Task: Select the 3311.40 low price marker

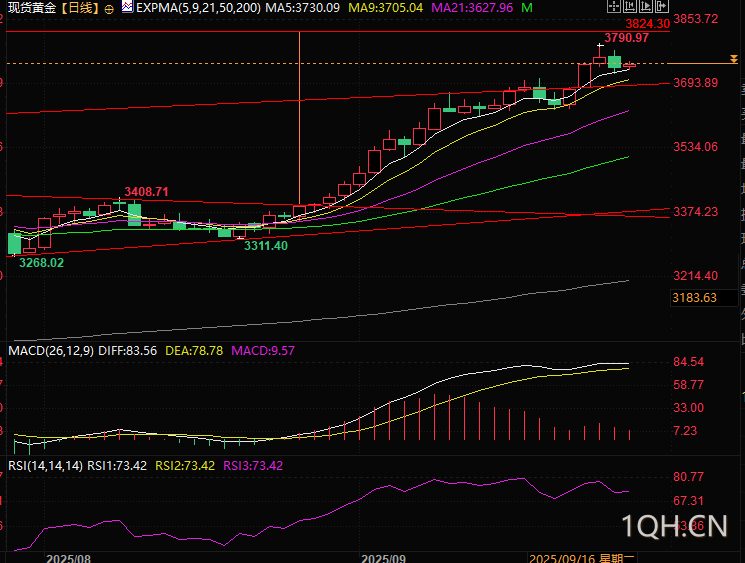Action: coord(266,245)
